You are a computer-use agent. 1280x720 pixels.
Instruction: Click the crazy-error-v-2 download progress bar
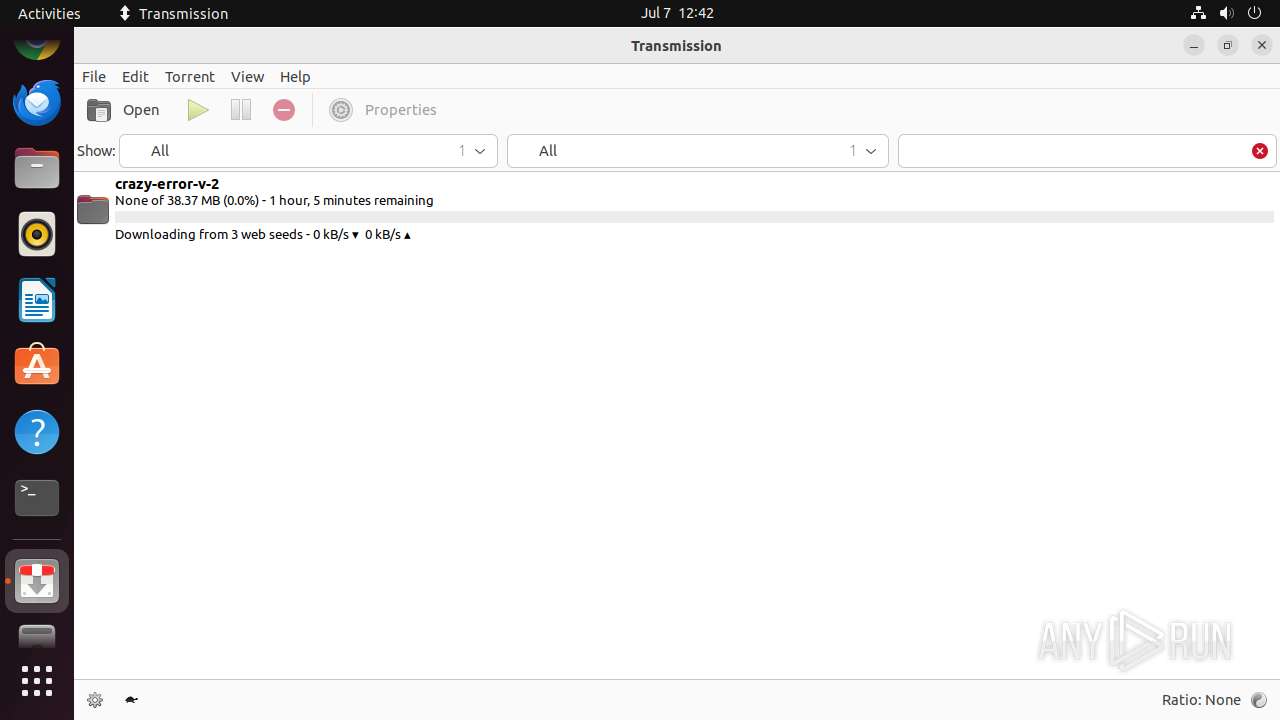coord(694,217)
